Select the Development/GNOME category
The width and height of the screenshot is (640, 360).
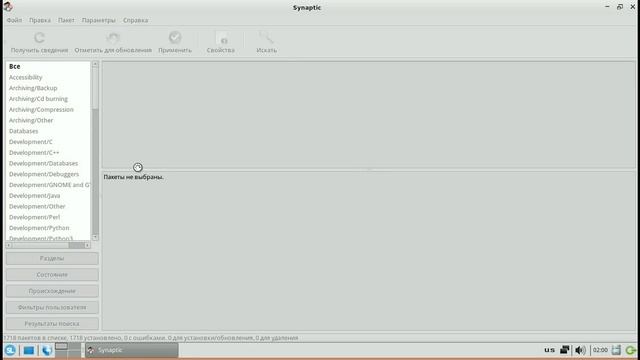(x=48, y=184)
